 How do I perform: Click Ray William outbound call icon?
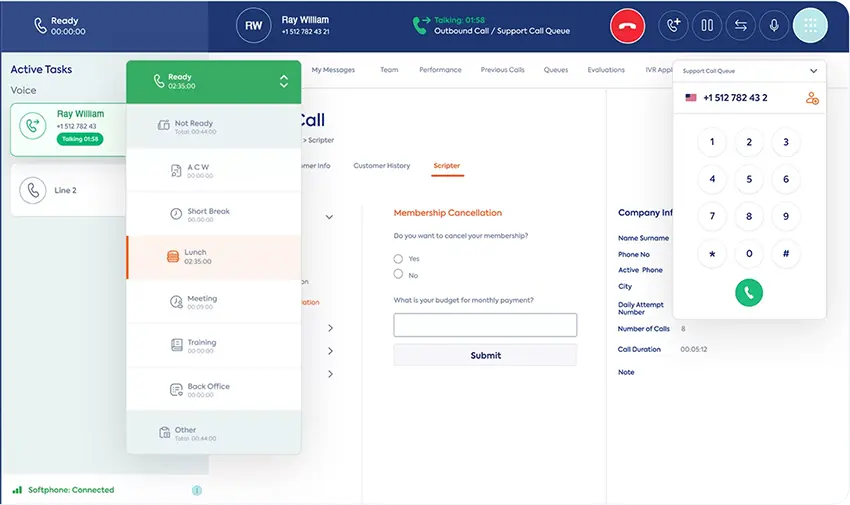33,125
